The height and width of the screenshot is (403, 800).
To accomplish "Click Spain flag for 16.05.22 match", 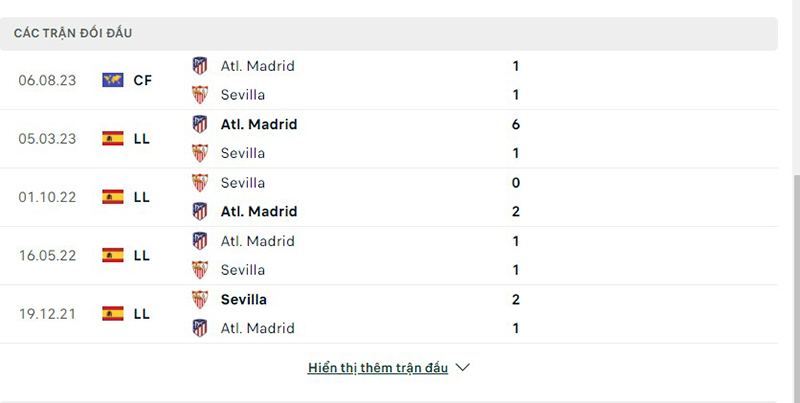I will coord(112,255).
